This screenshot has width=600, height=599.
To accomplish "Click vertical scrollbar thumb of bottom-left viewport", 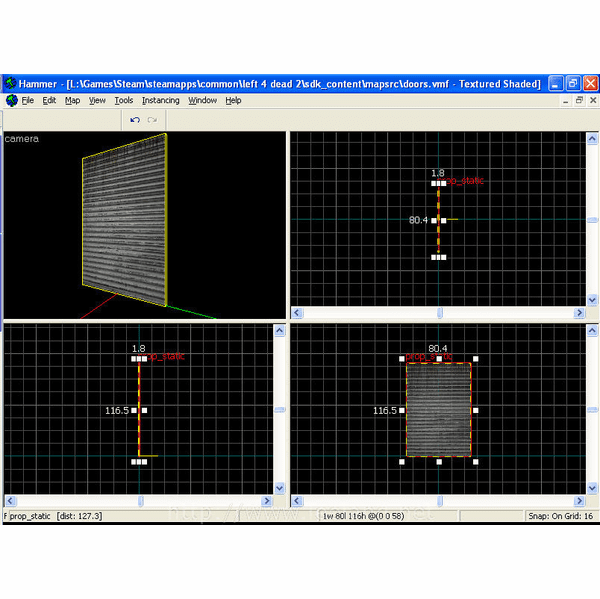I will pyautogui.click(x=280, y=409).
